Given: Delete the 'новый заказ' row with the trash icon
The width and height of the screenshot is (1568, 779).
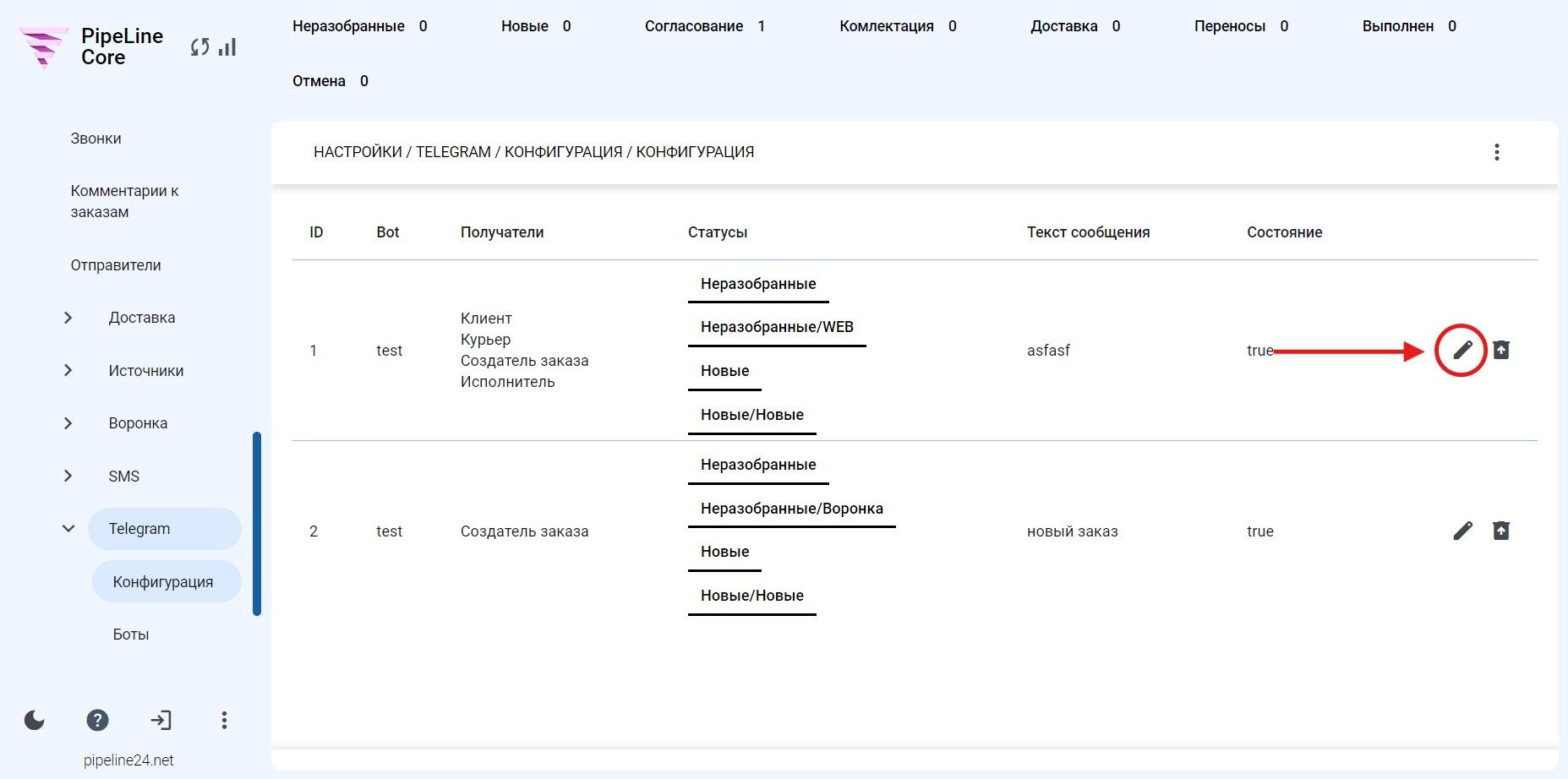Looking at the screenshot, I should point(1501,531).
